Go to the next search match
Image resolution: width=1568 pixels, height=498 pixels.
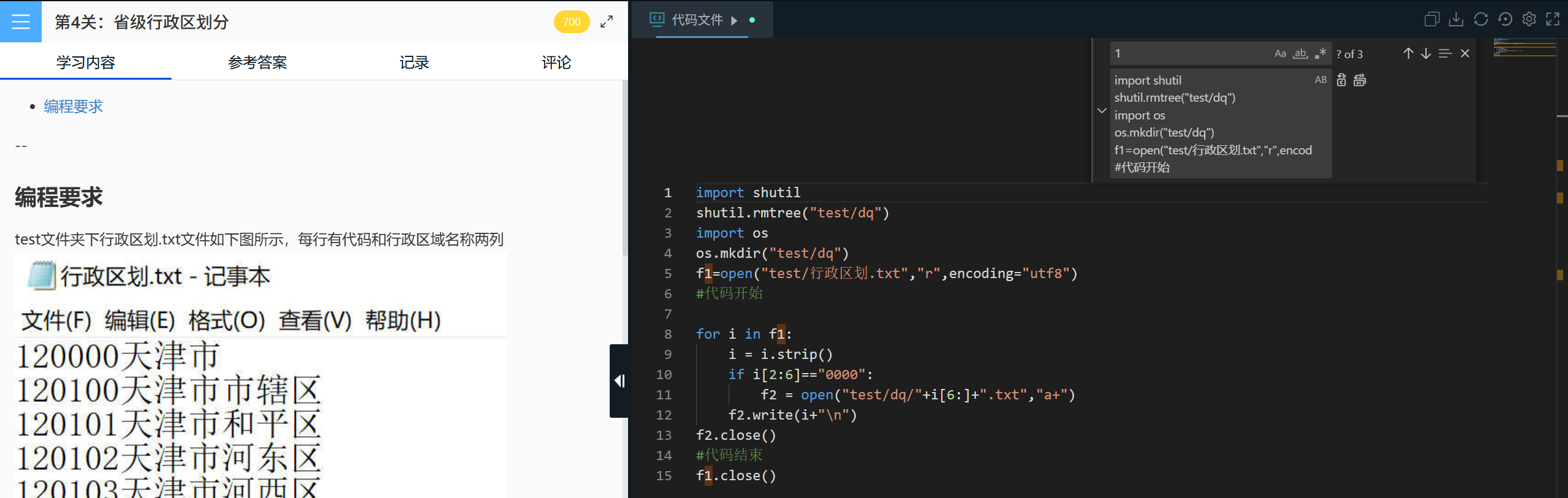pyautogui.click(x=1426, y=53)
